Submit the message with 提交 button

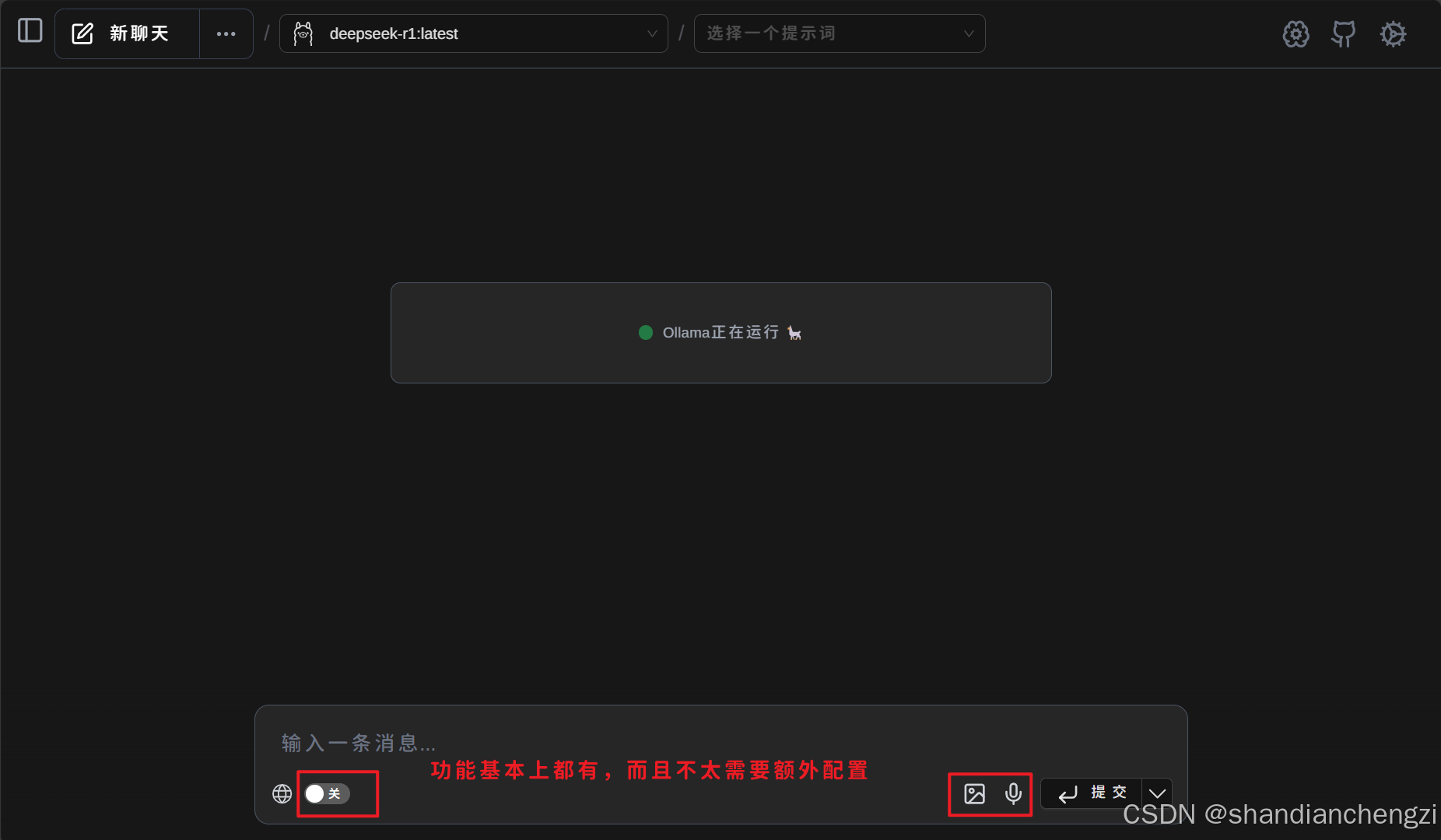coord(1092,793)
